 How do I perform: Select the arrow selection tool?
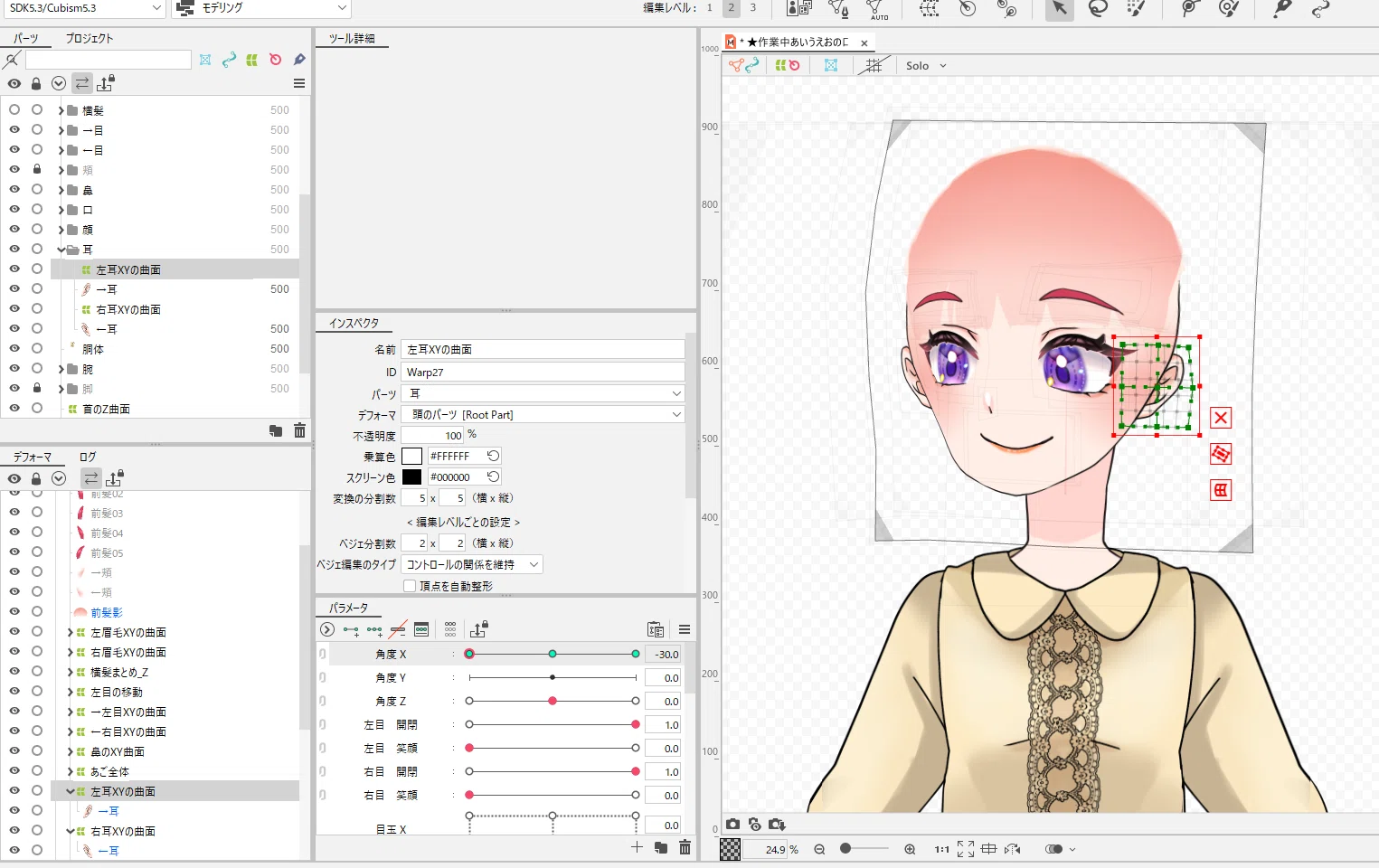pos(1059,9)
